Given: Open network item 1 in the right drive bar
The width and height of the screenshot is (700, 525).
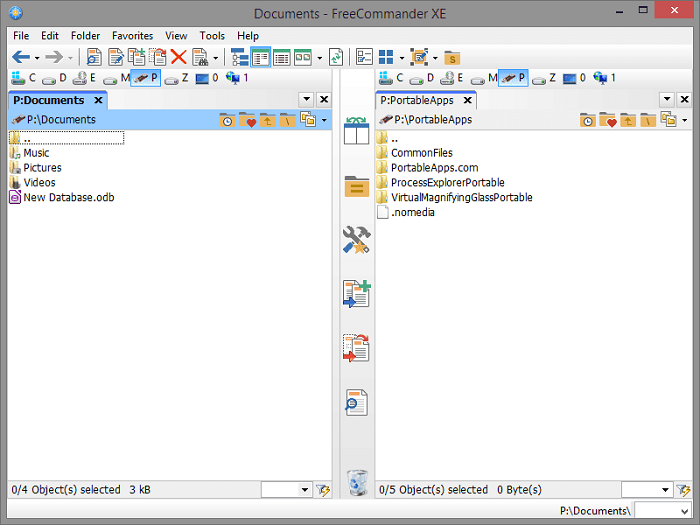Looking at the screenshot, I should 605,78.
